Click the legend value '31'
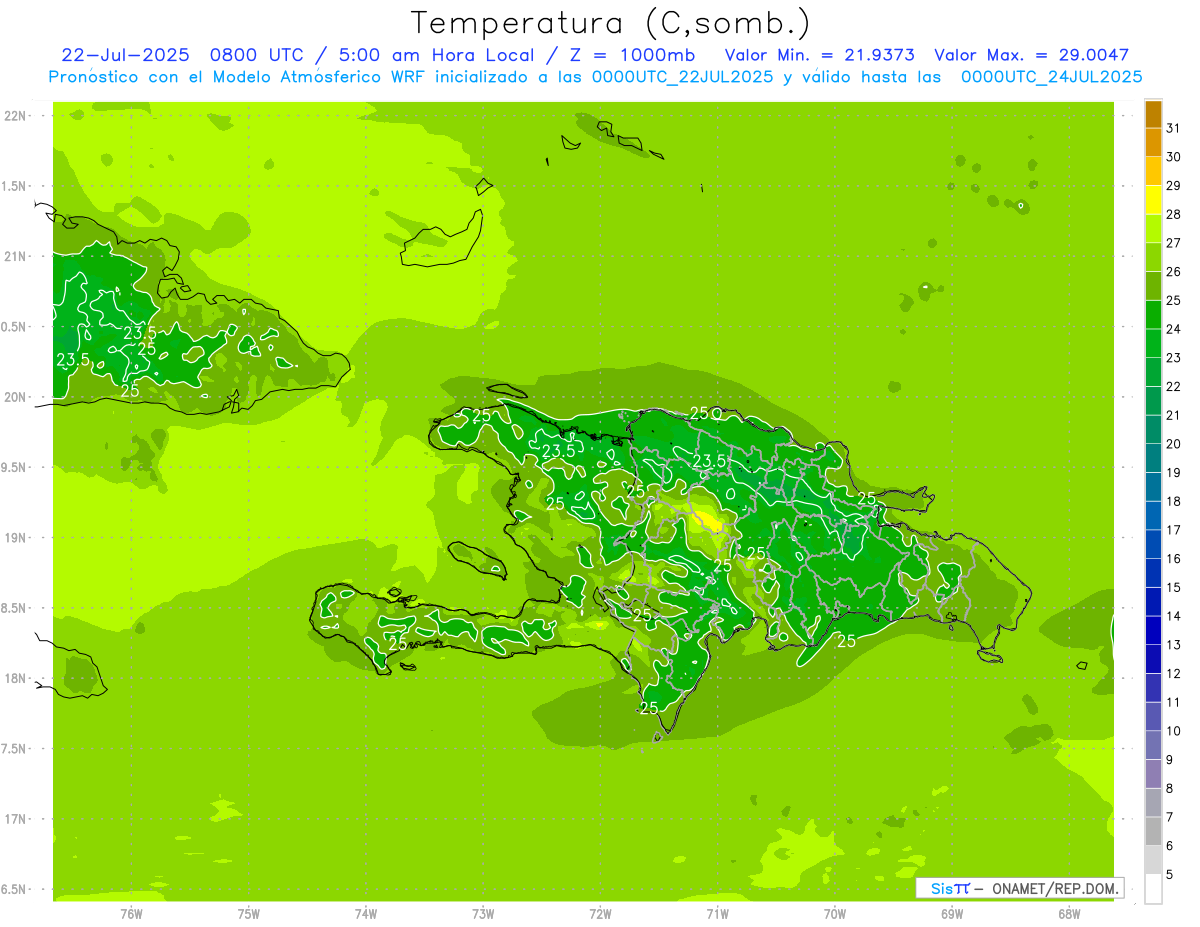1200x927 pixels. [x=1174, y=128]
